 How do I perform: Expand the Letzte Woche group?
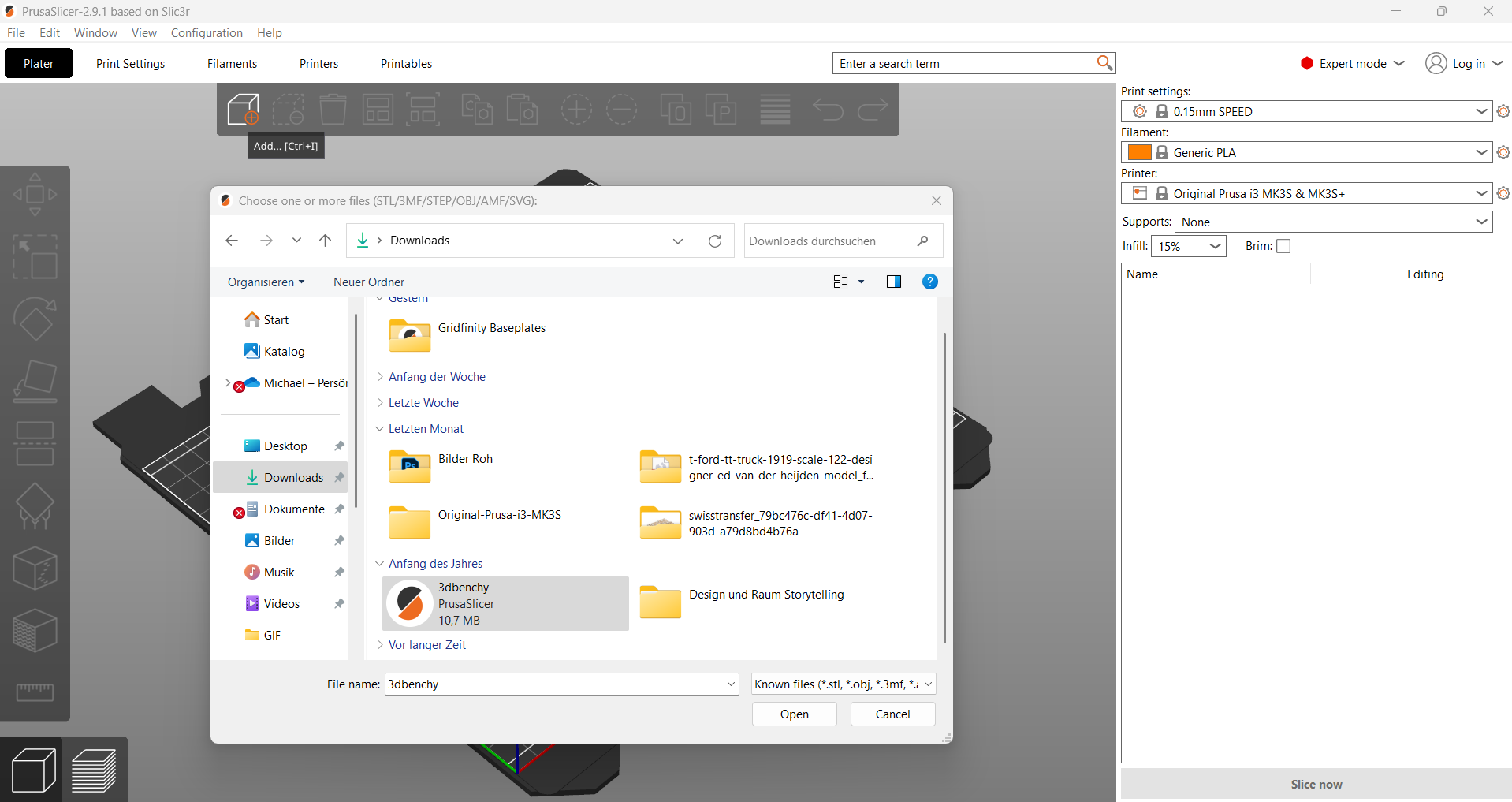[423, 403]
